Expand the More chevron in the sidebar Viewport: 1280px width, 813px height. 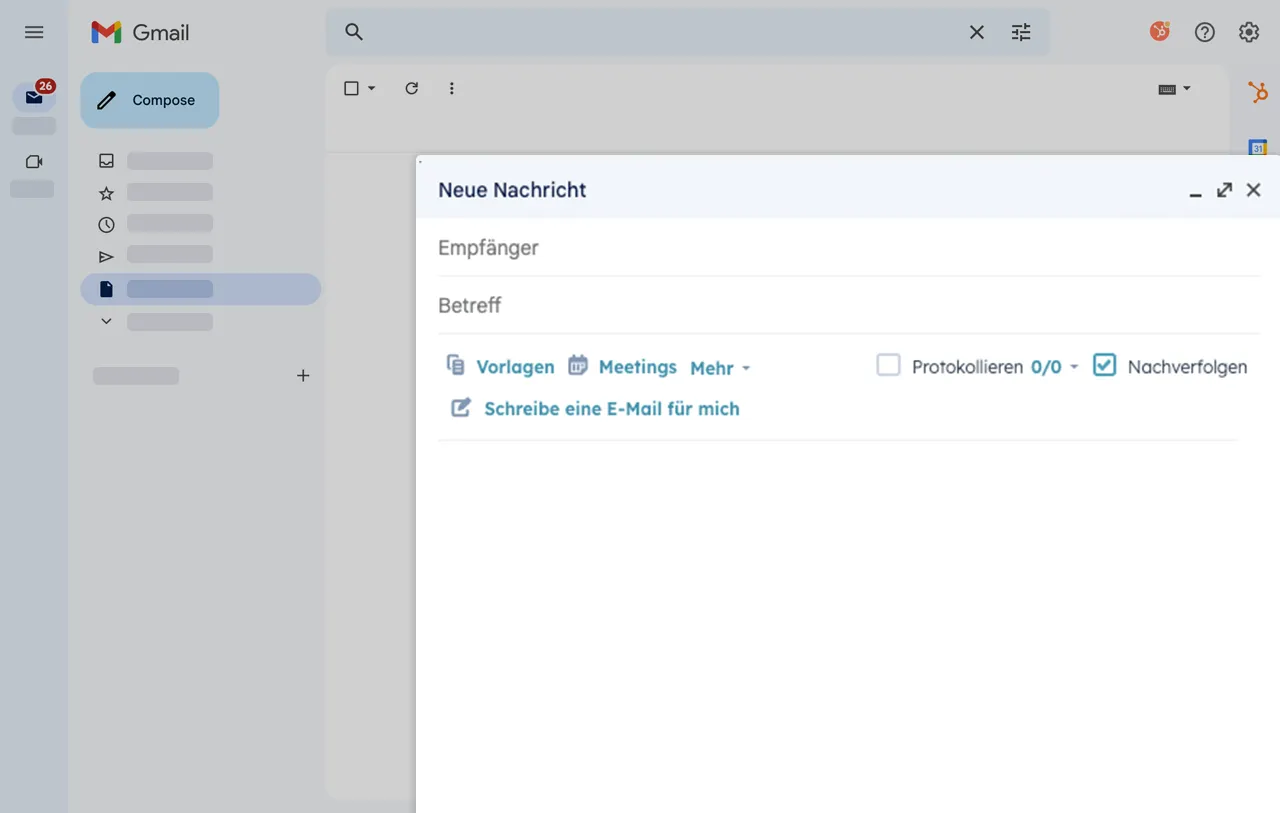click(107, 321)
